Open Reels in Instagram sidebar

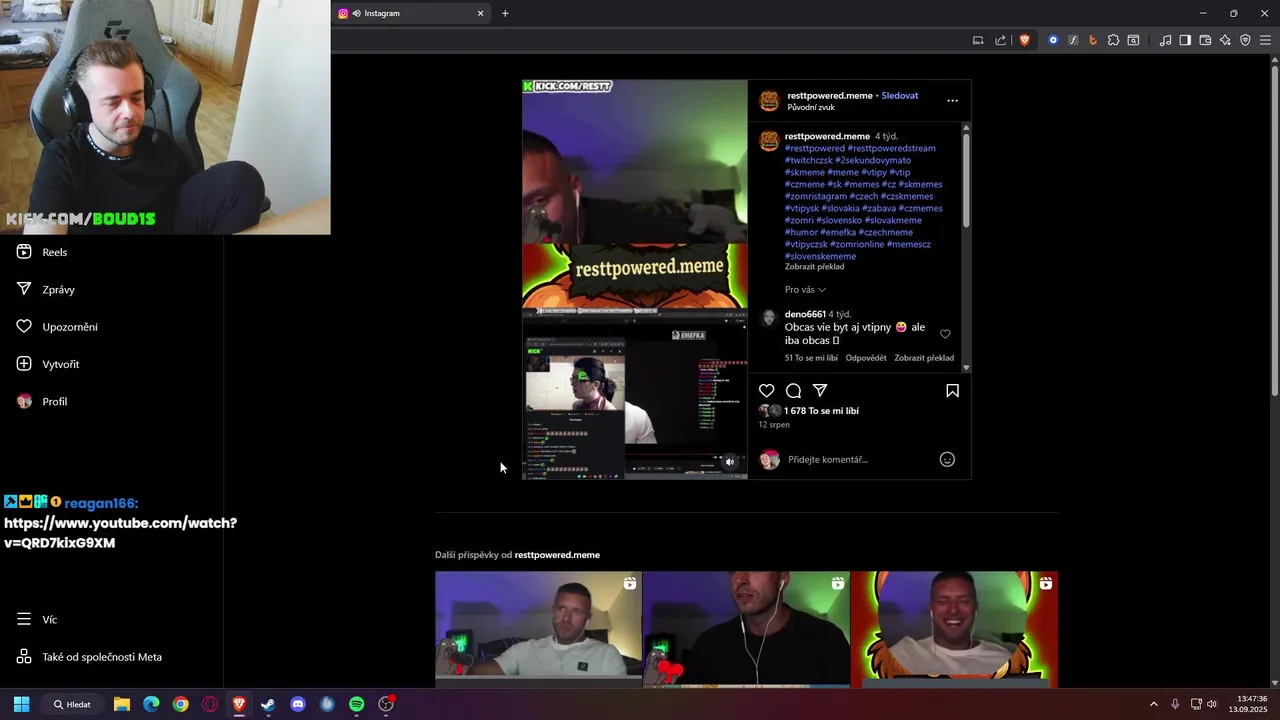tap(42, 252)
